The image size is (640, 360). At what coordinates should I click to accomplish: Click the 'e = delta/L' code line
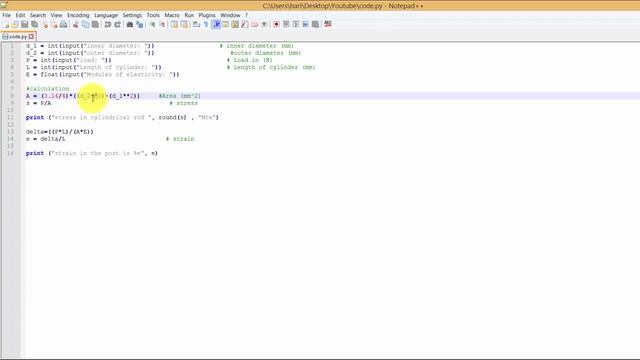pos(45,139)
